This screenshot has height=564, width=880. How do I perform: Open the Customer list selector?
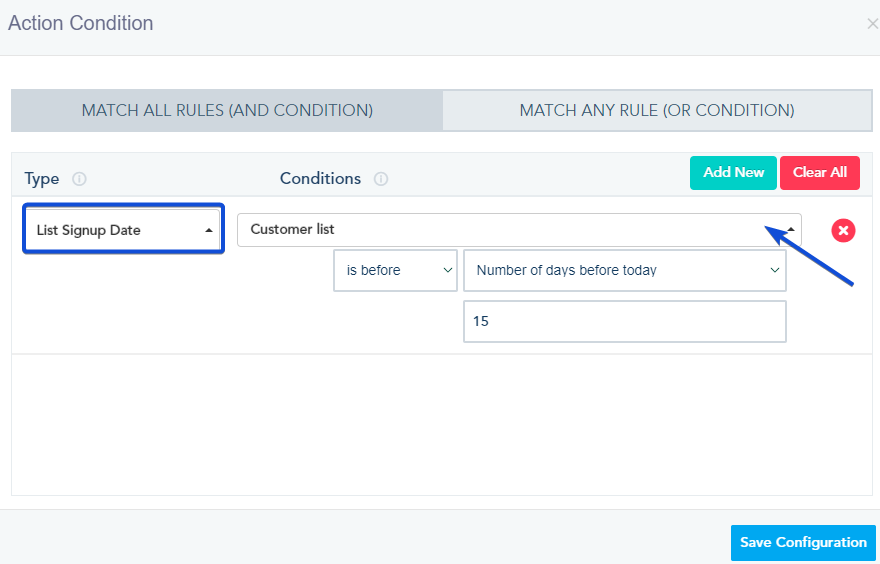coord(518,230)
